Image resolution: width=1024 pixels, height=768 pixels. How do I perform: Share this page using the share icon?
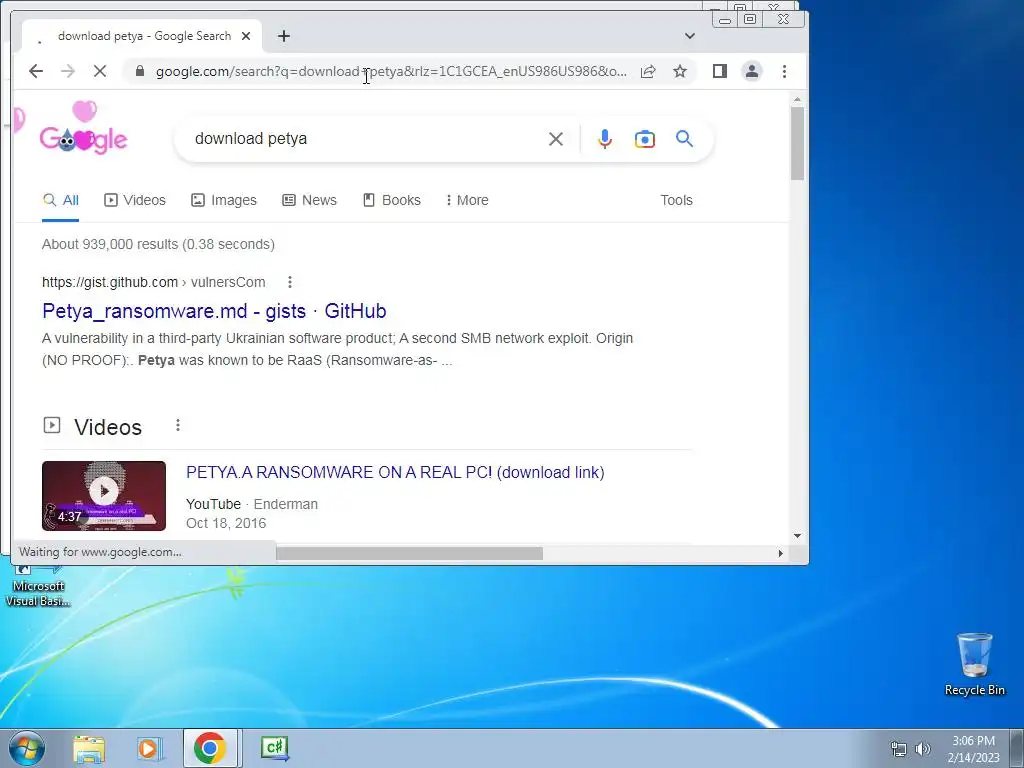648,71
